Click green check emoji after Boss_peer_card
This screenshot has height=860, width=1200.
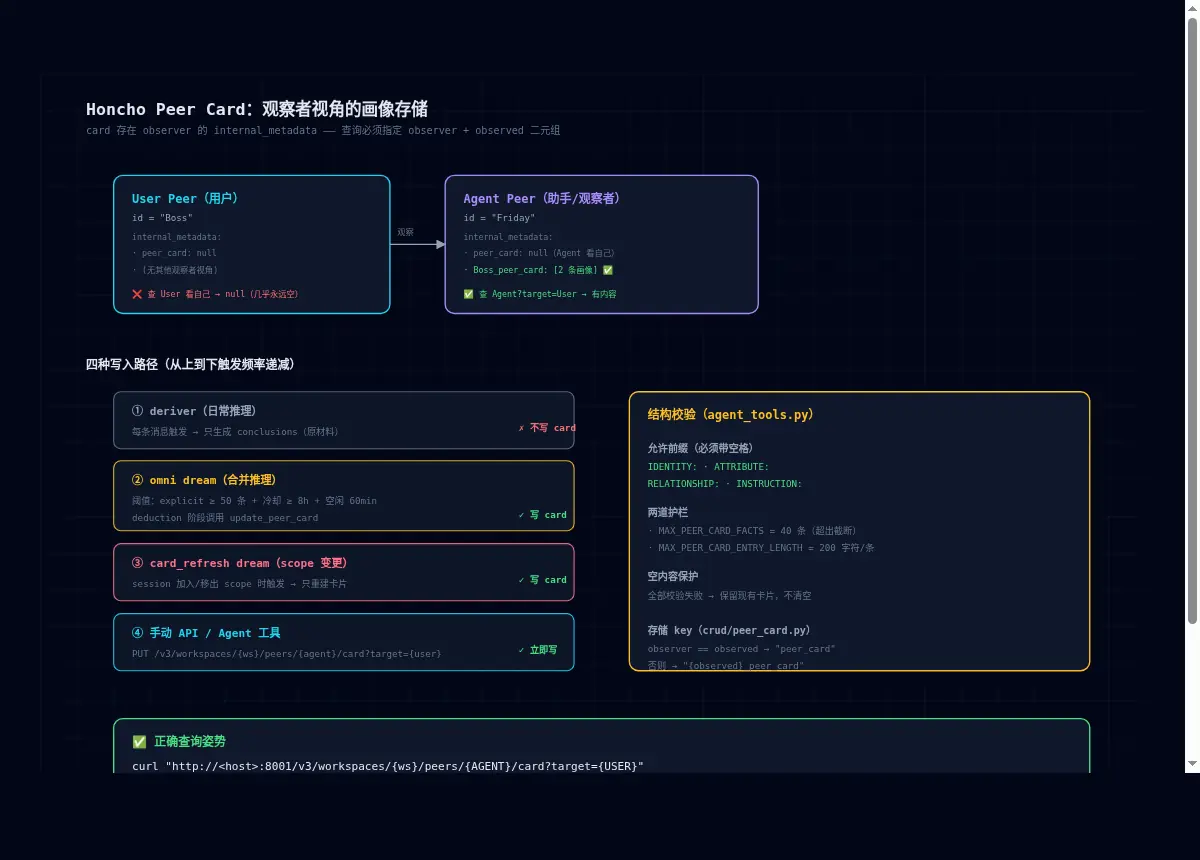click(x=608, y=270)
